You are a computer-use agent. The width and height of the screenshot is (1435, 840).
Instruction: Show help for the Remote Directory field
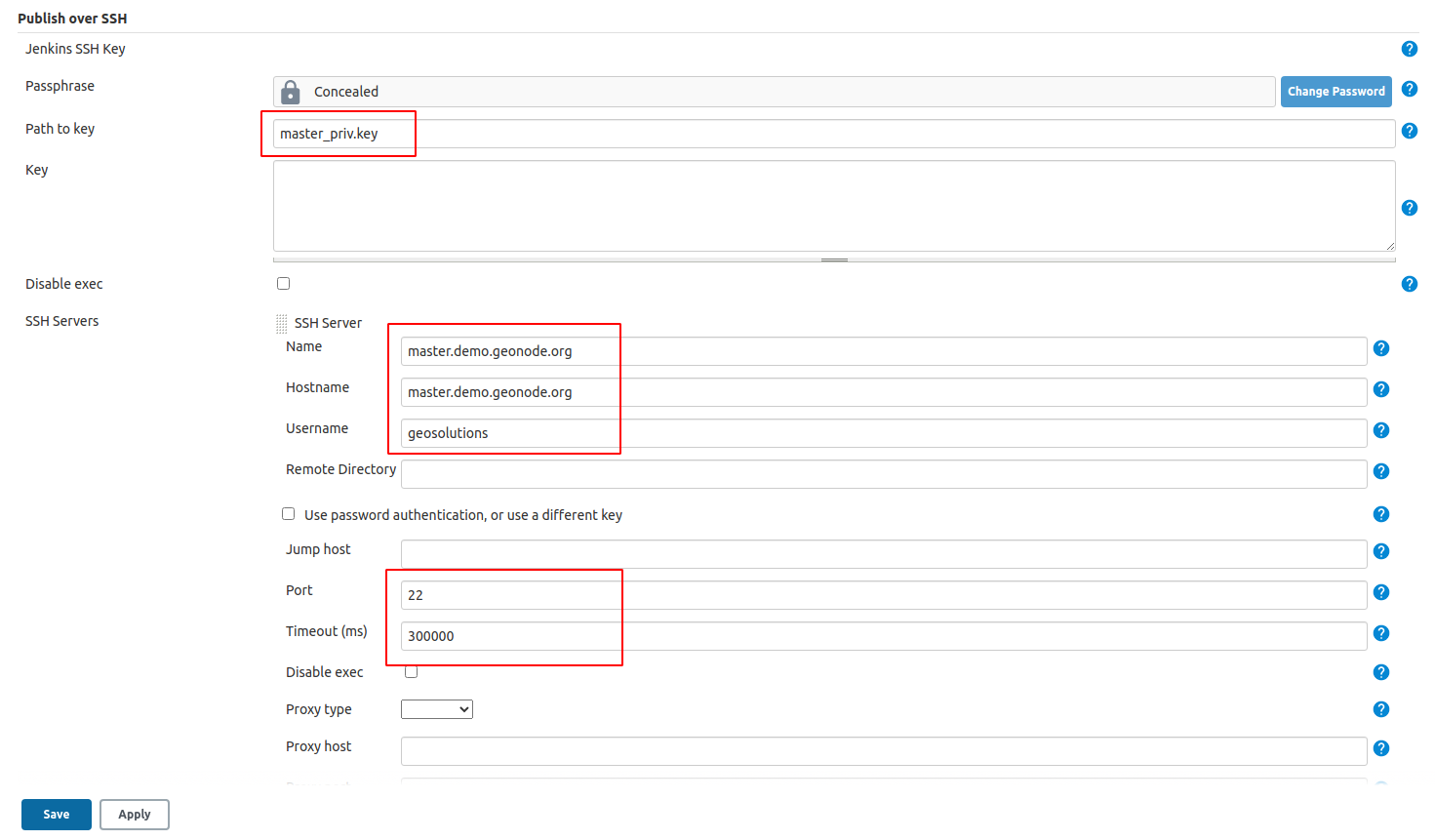tap(1380, 471)
